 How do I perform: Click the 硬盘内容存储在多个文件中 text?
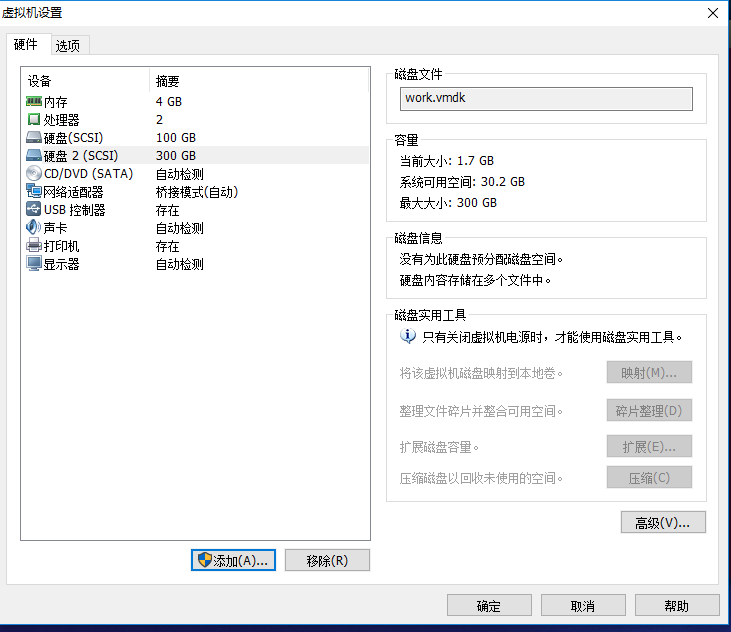[475, 280]
